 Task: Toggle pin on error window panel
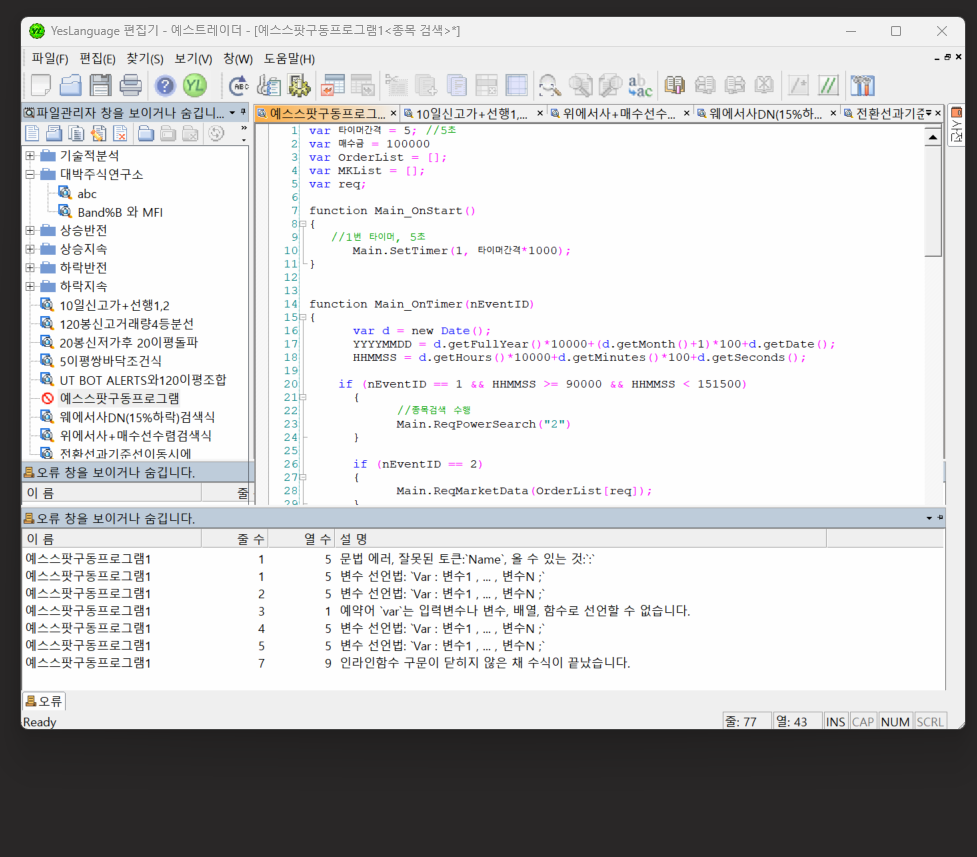[940, 518]
